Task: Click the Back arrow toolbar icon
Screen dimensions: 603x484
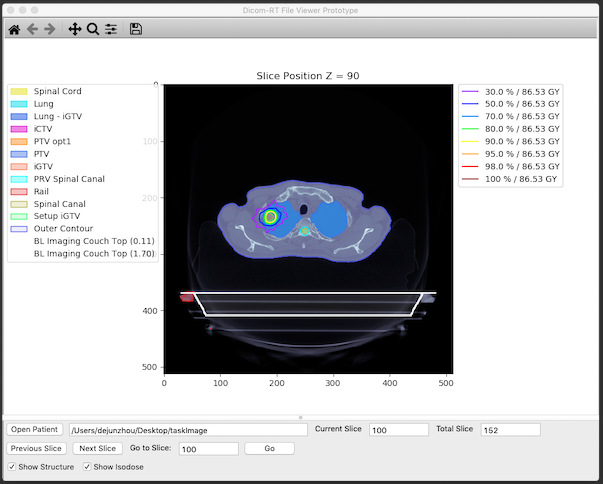Action: (x=31, y=30)
